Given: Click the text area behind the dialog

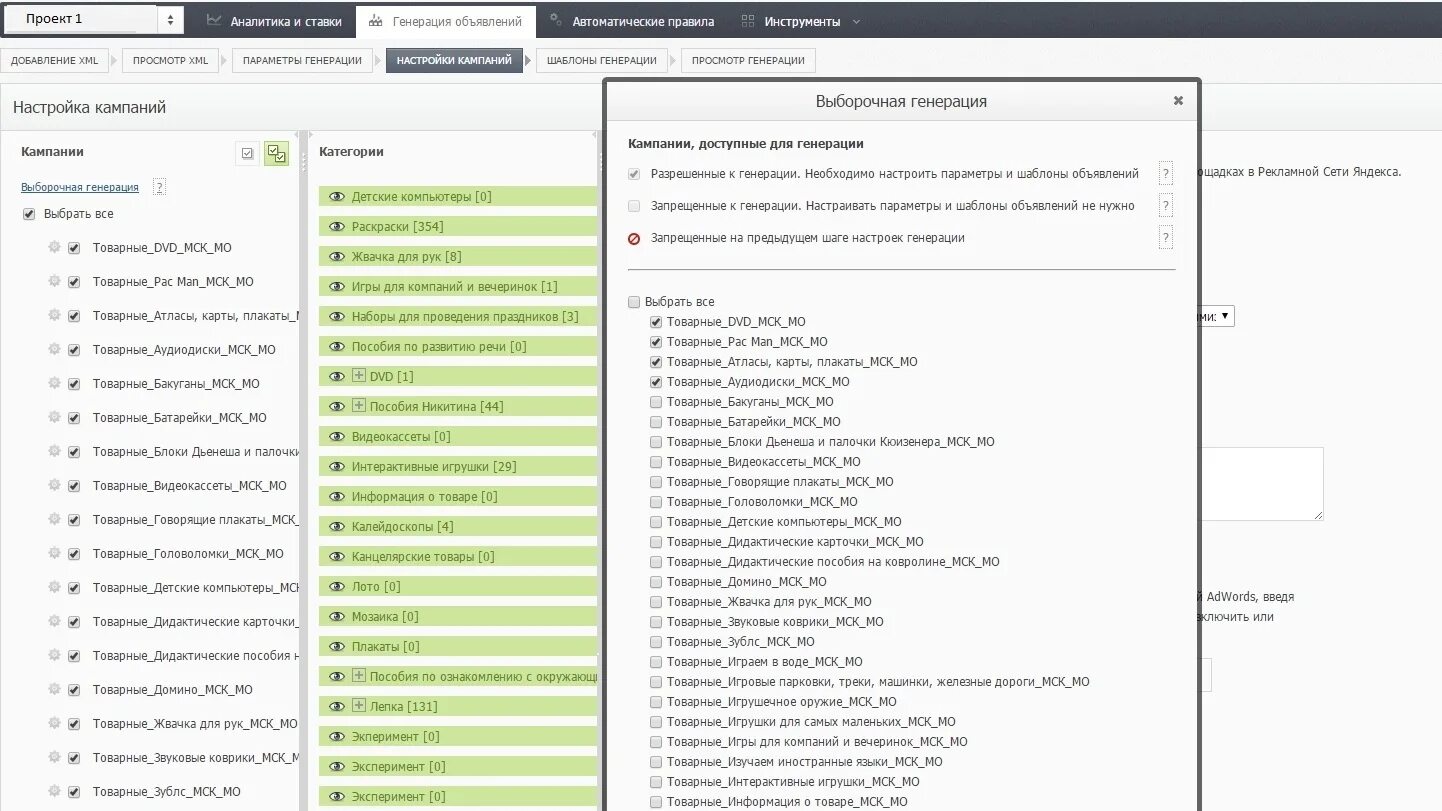Looking at the screenshot, I should [1262, 484].
